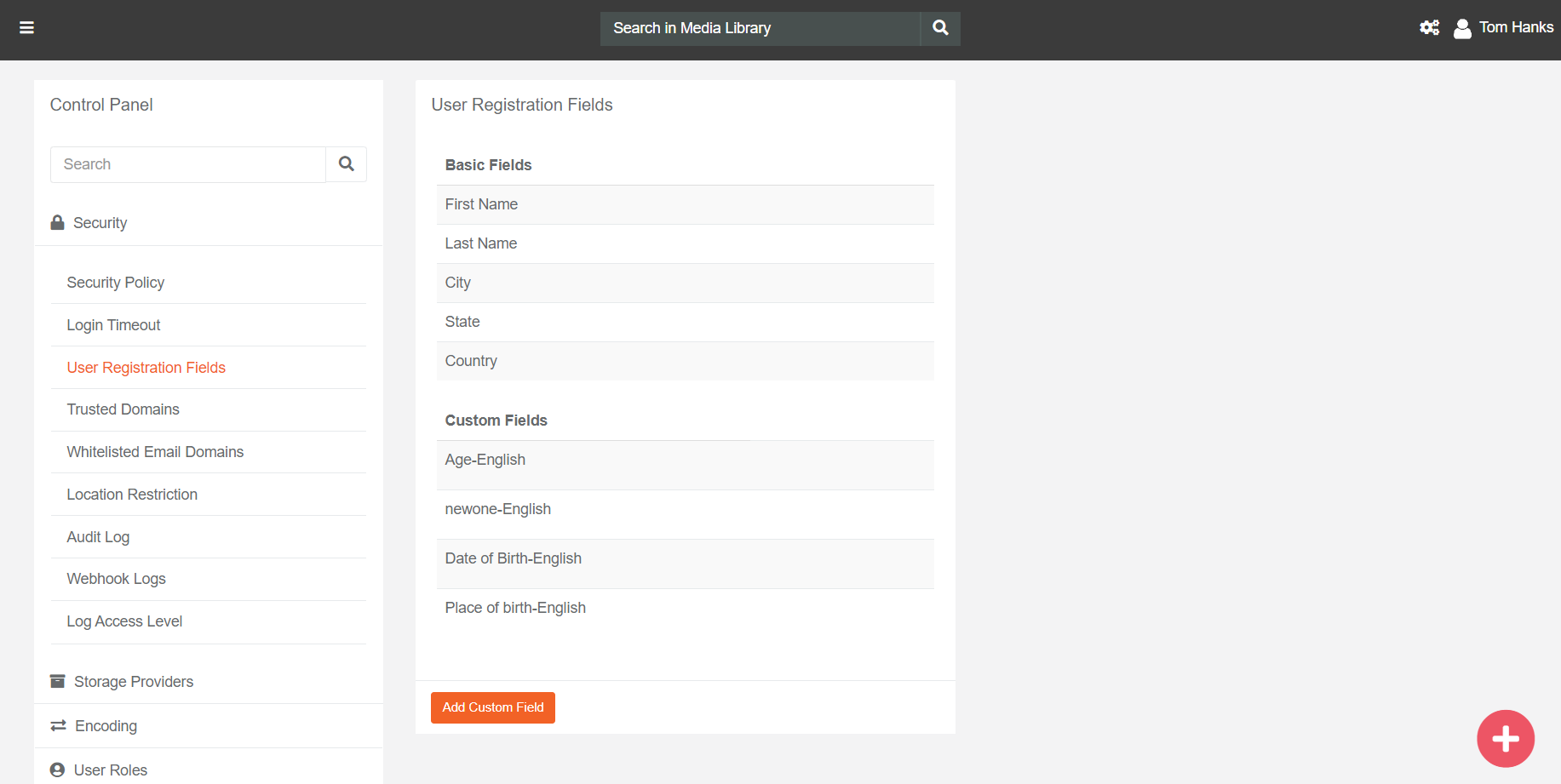Image resolution: width=1561 pixels, height=784 pixels.
Task: Click the Storage Providers archive icon
Action: tap(58, 682)
